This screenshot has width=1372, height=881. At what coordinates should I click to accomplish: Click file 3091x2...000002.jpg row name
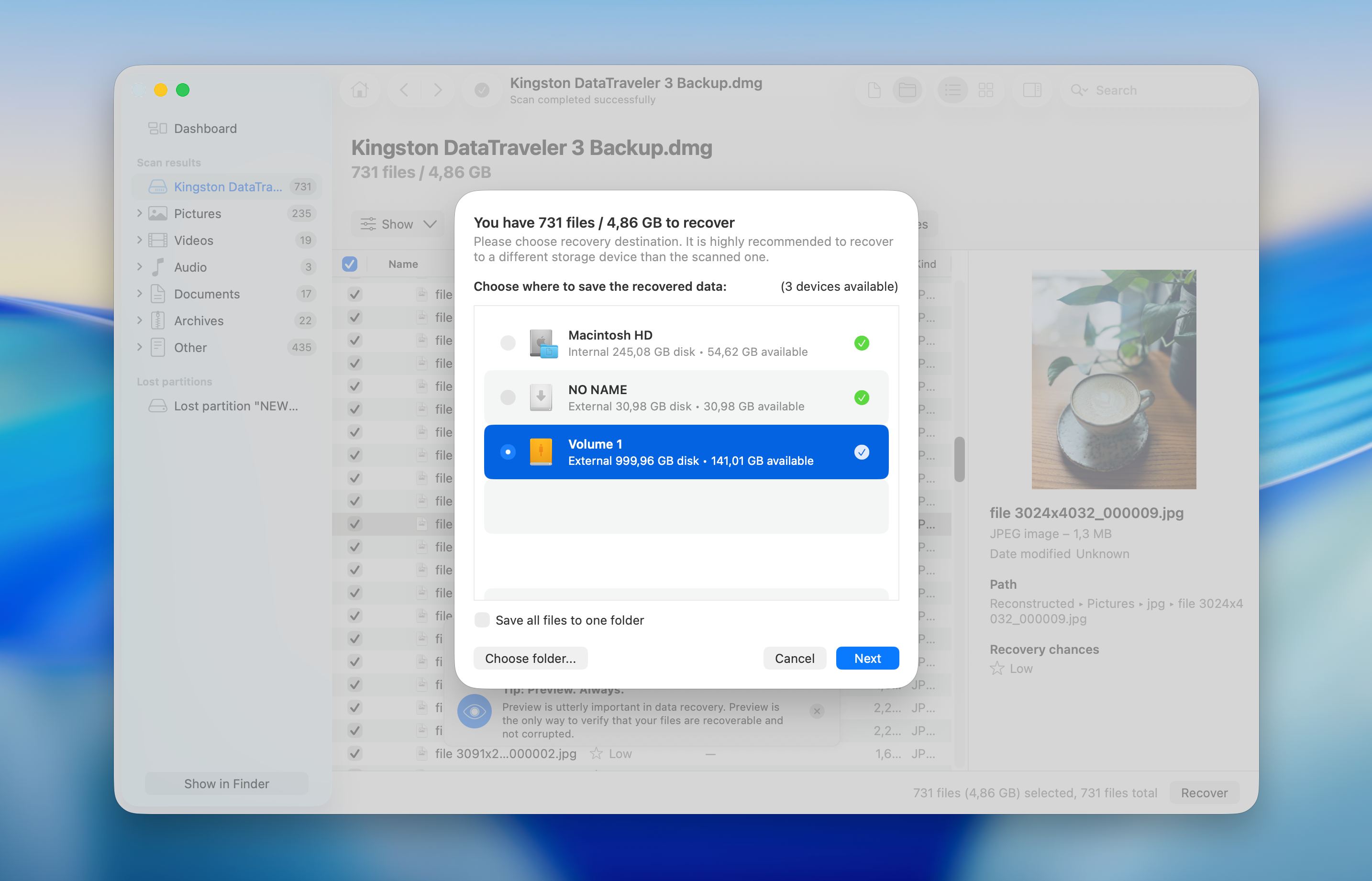[505, 753]
